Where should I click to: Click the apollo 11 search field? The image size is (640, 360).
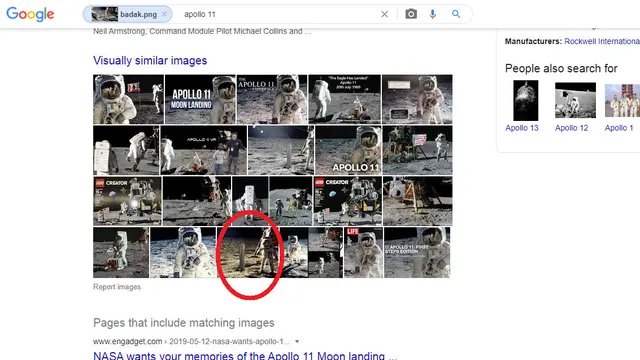278,14
